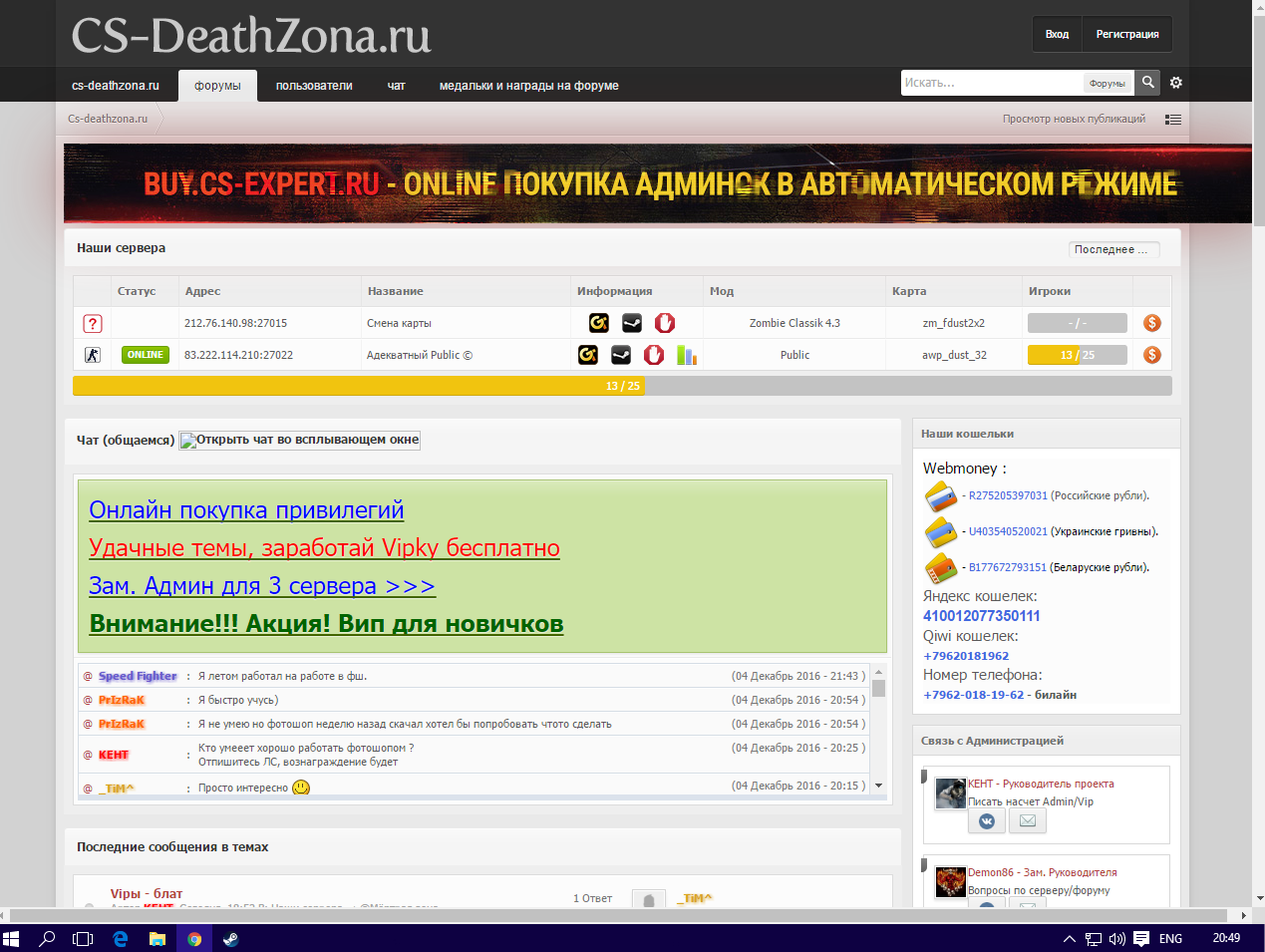Click Steam connect icon in Адекватный Public row
Screen dimensions: 1265x952
pos(621,355)
